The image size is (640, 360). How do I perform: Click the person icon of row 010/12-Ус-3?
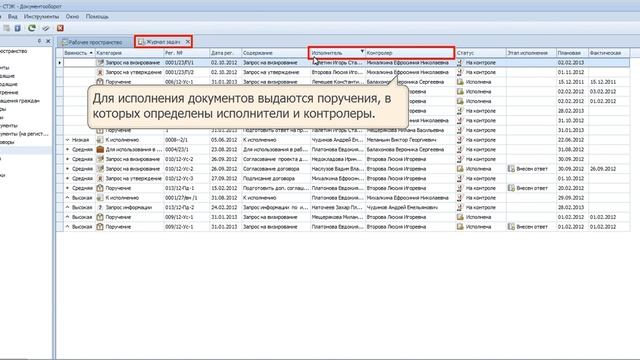coord(100,178)
